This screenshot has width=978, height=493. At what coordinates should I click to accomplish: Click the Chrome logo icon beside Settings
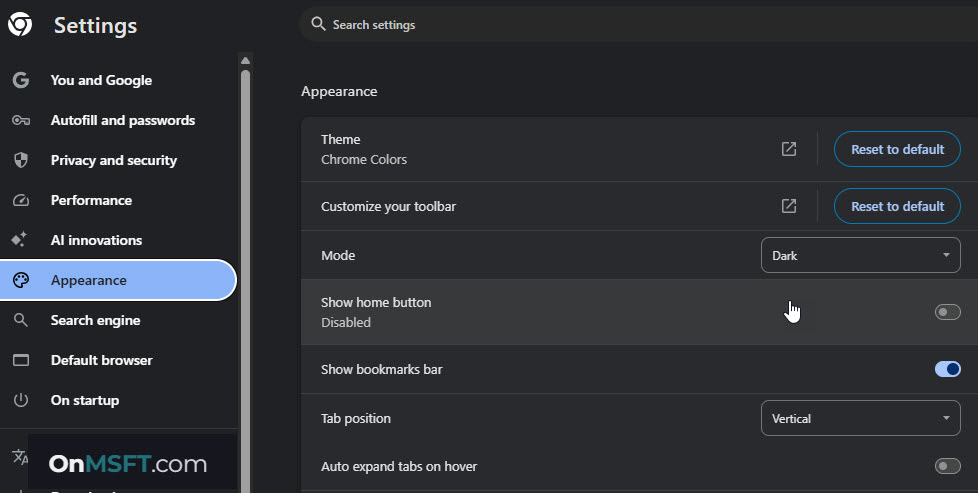[20, 25]
